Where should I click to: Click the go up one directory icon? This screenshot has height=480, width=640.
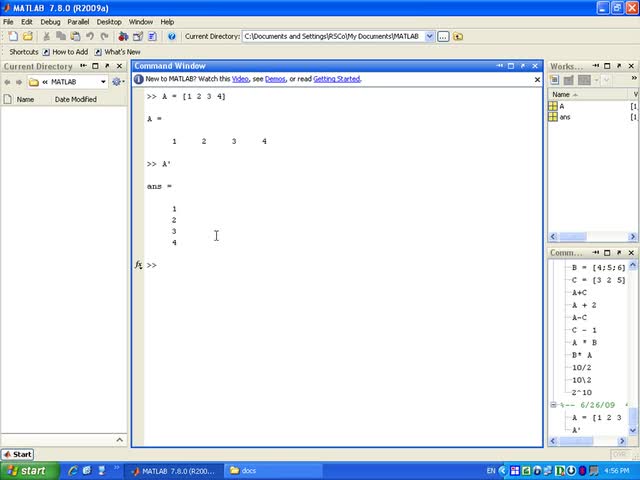pyautogui.click(x=458, y=36)
